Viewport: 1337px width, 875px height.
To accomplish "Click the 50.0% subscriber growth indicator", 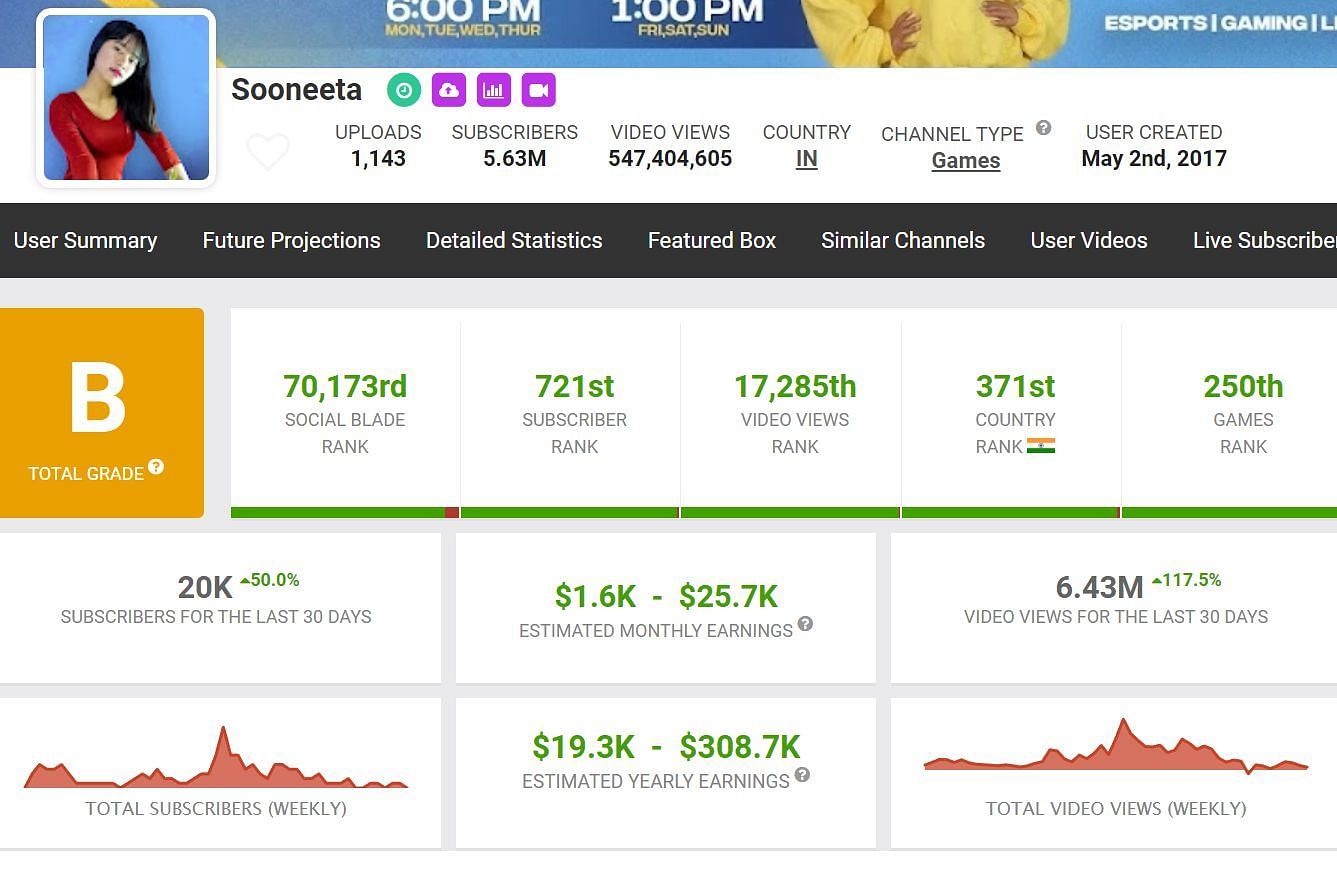I will point(269,580).
